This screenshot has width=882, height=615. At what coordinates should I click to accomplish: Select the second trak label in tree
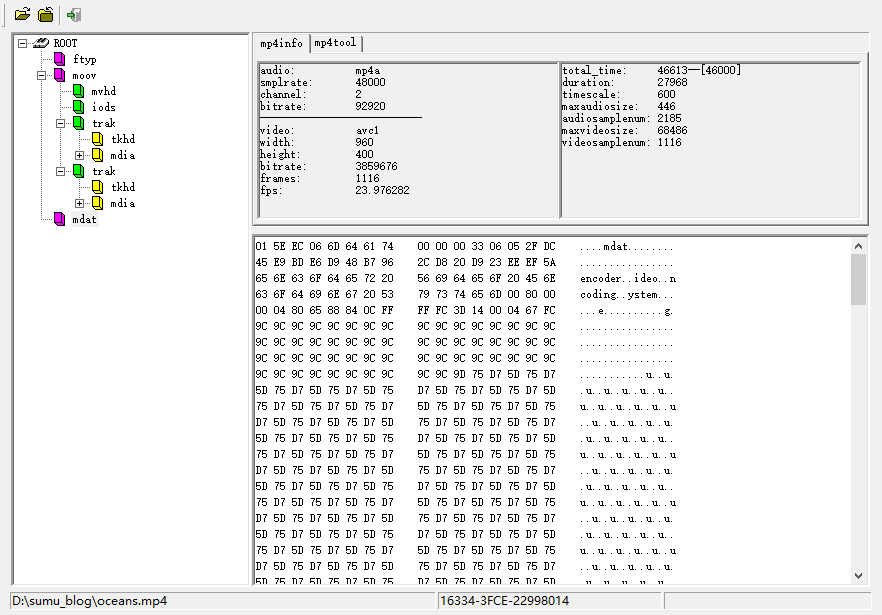coord(104,172)
